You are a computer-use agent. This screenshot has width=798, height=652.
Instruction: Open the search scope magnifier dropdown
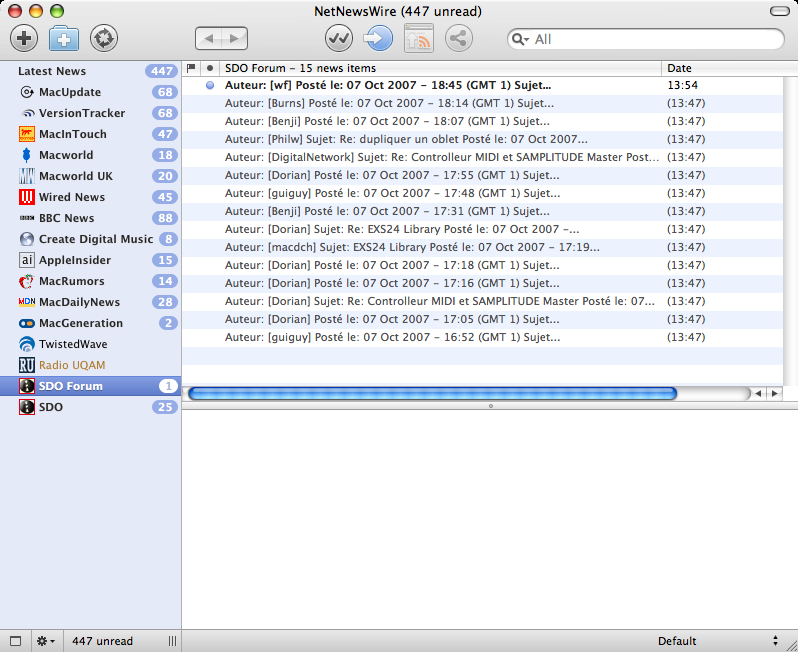(x=520, y=39)
